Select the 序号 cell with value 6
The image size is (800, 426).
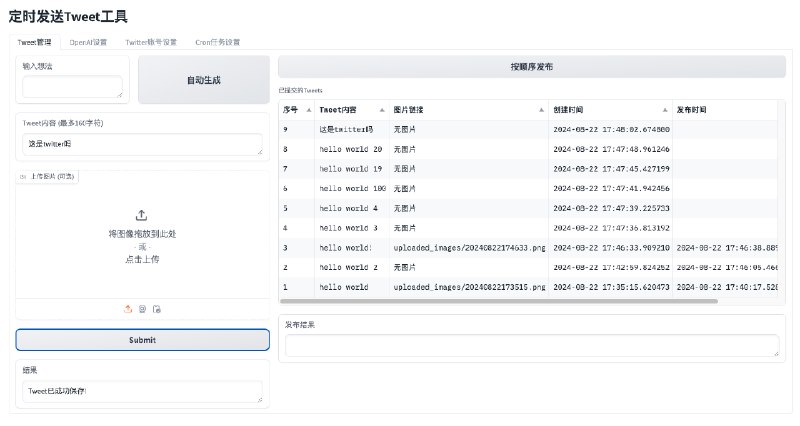tap(297, 189)
